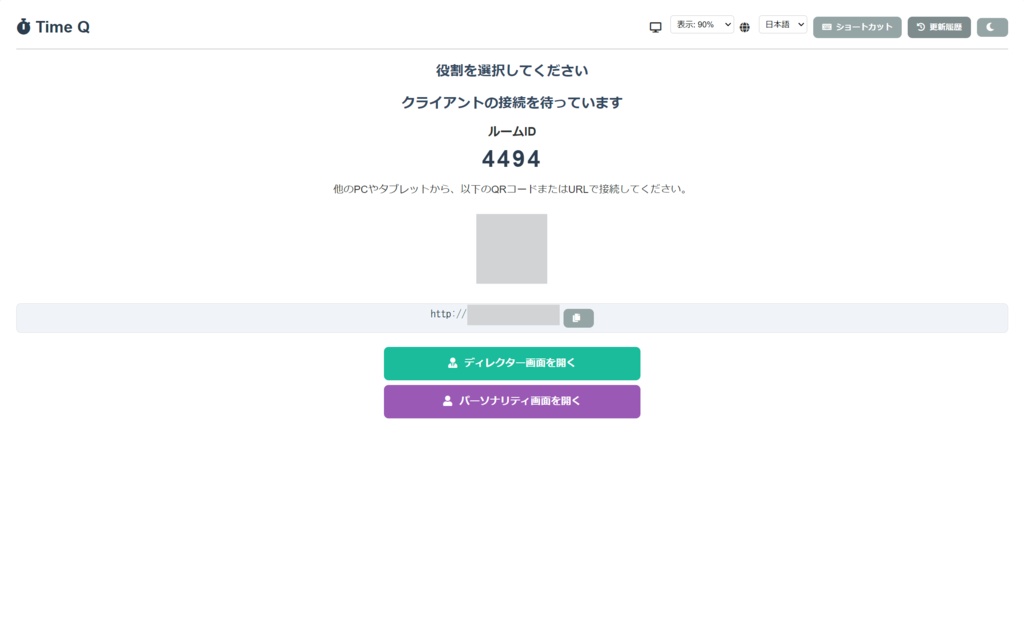Click the URL field after http://
The width and height of the screenshot is (1024, 619).
(513, 314)
